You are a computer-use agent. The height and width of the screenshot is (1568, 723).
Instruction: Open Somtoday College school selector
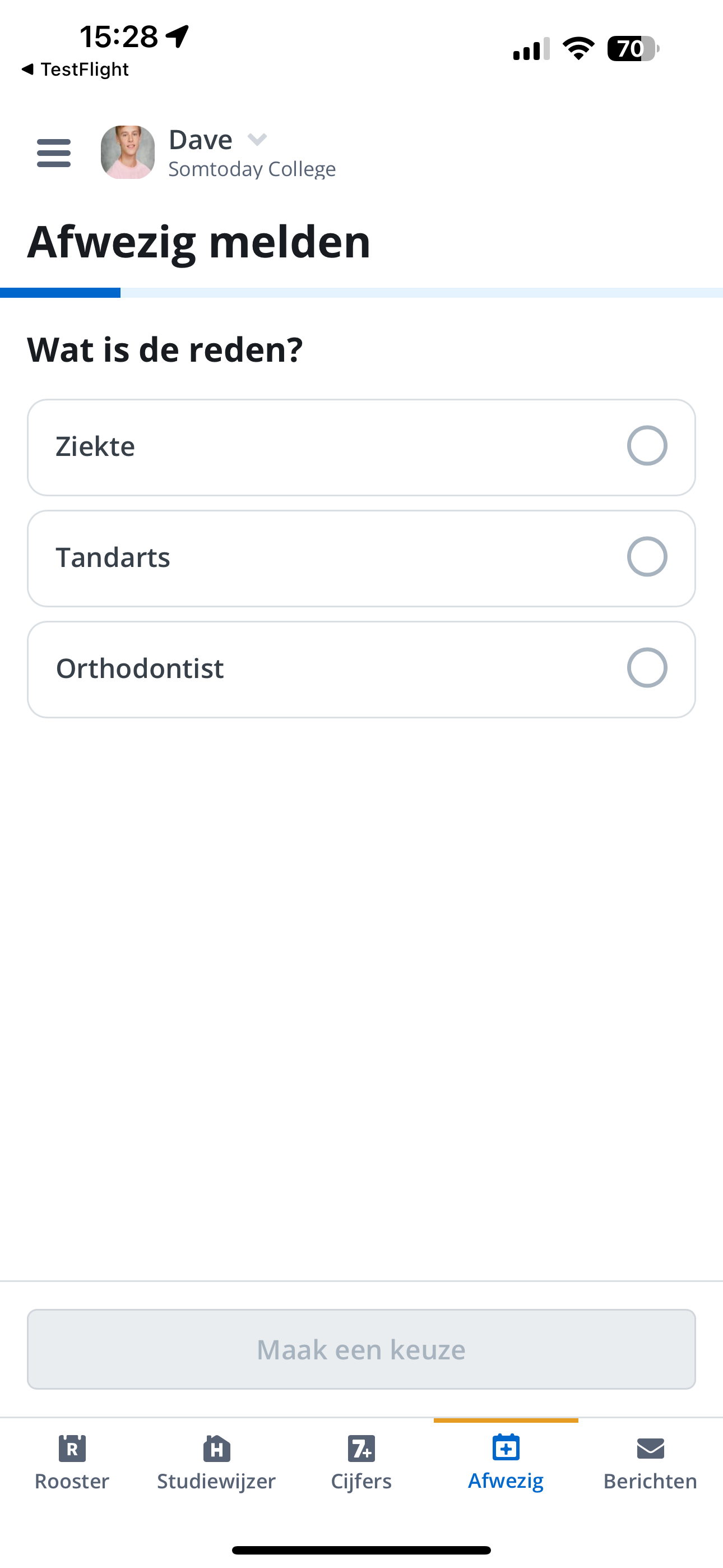252,169
